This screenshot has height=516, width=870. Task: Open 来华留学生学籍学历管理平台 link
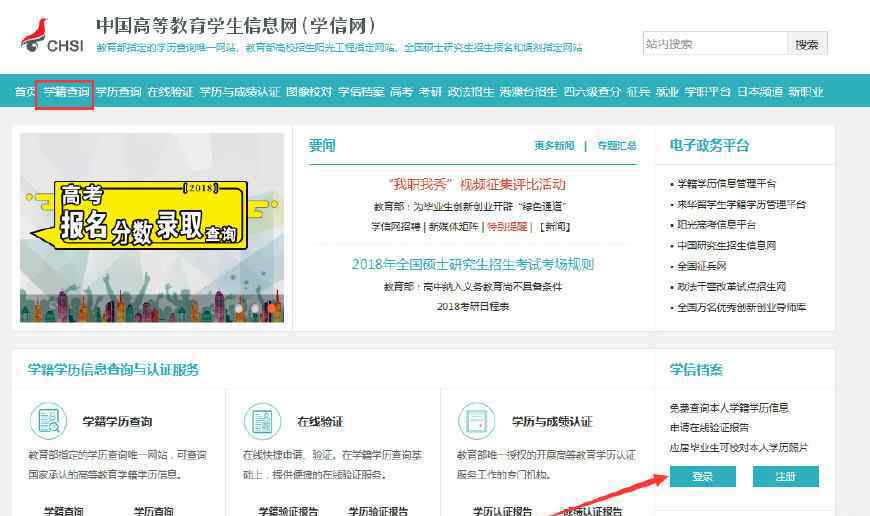(x=741, y=204)
